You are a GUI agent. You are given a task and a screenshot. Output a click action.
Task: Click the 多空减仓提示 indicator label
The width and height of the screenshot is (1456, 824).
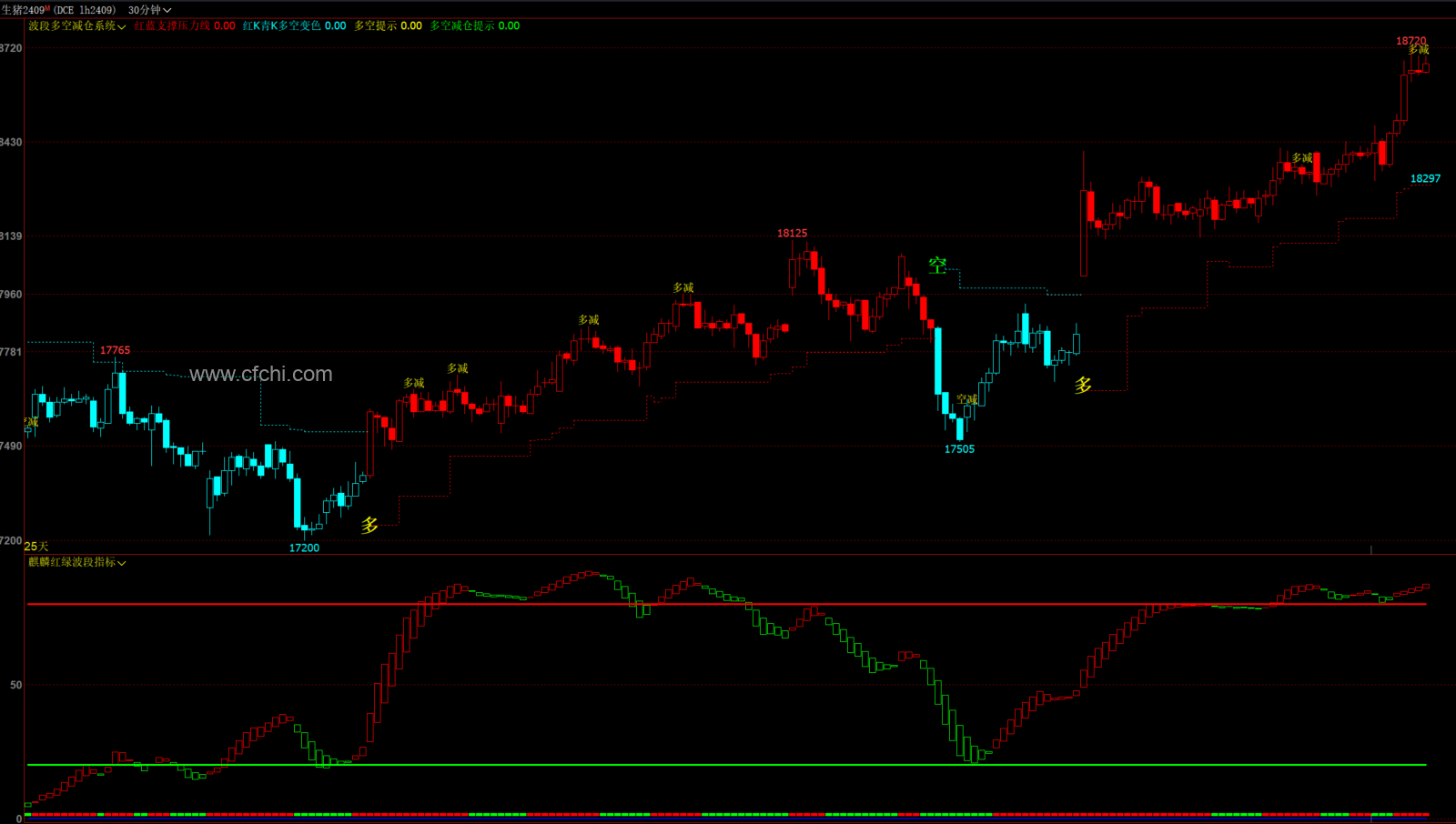[462, 25]
